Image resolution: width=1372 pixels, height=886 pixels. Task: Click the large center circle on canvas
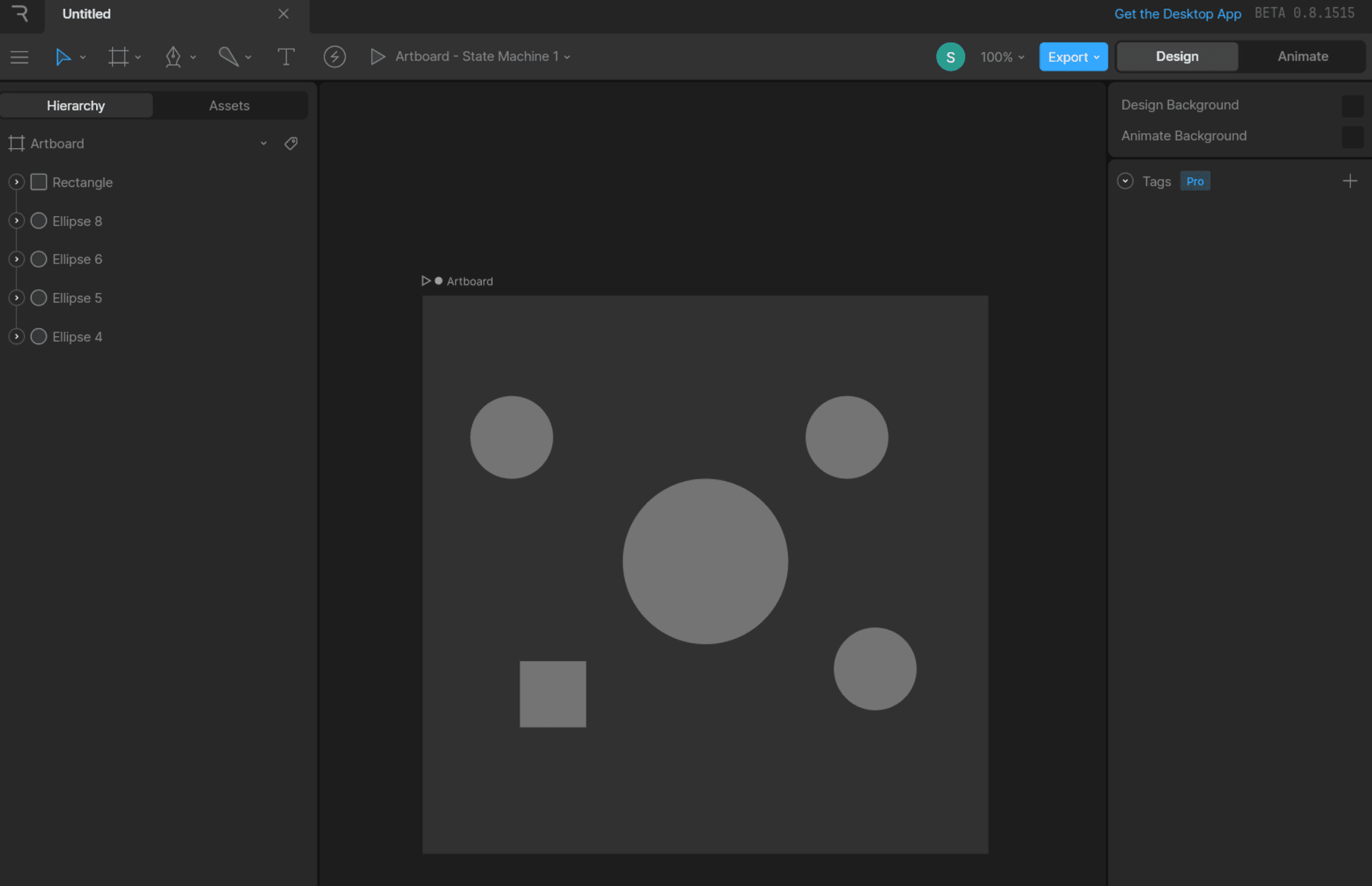click(705, 561)
